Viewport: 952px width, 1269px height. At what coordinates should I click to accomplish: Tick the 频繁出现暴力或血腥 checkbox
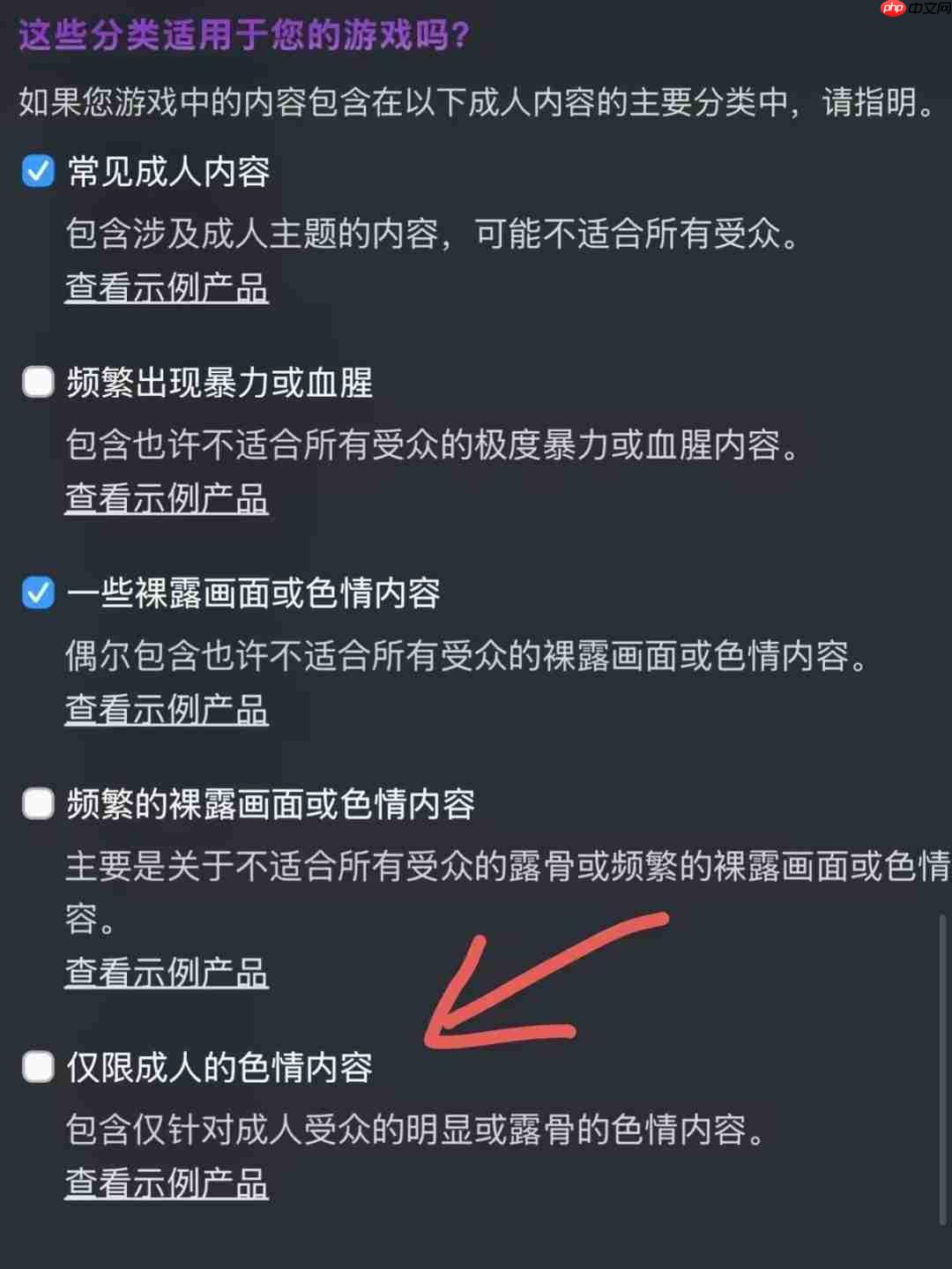coord(38,382)
